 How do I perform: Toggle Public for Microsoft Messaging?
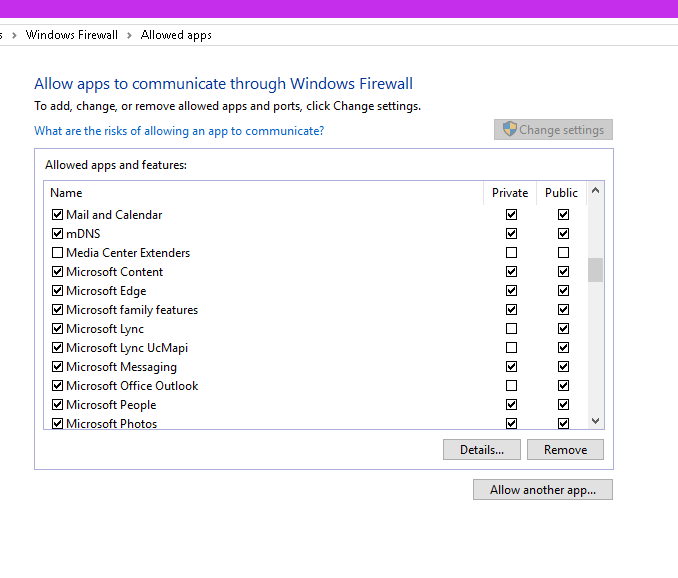click(563, 367)
